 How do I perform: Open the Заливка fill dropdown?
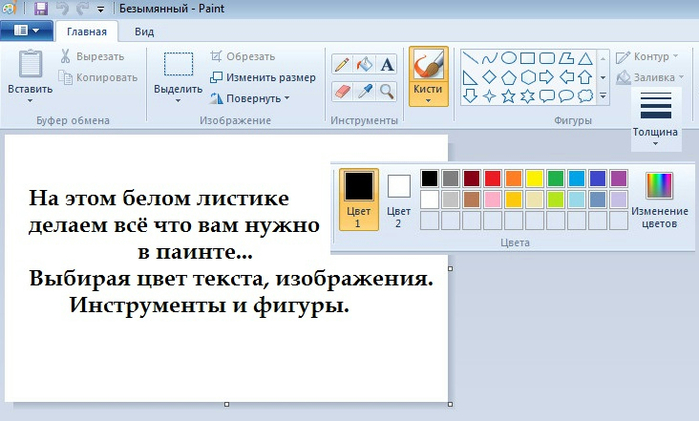point(650,78)
